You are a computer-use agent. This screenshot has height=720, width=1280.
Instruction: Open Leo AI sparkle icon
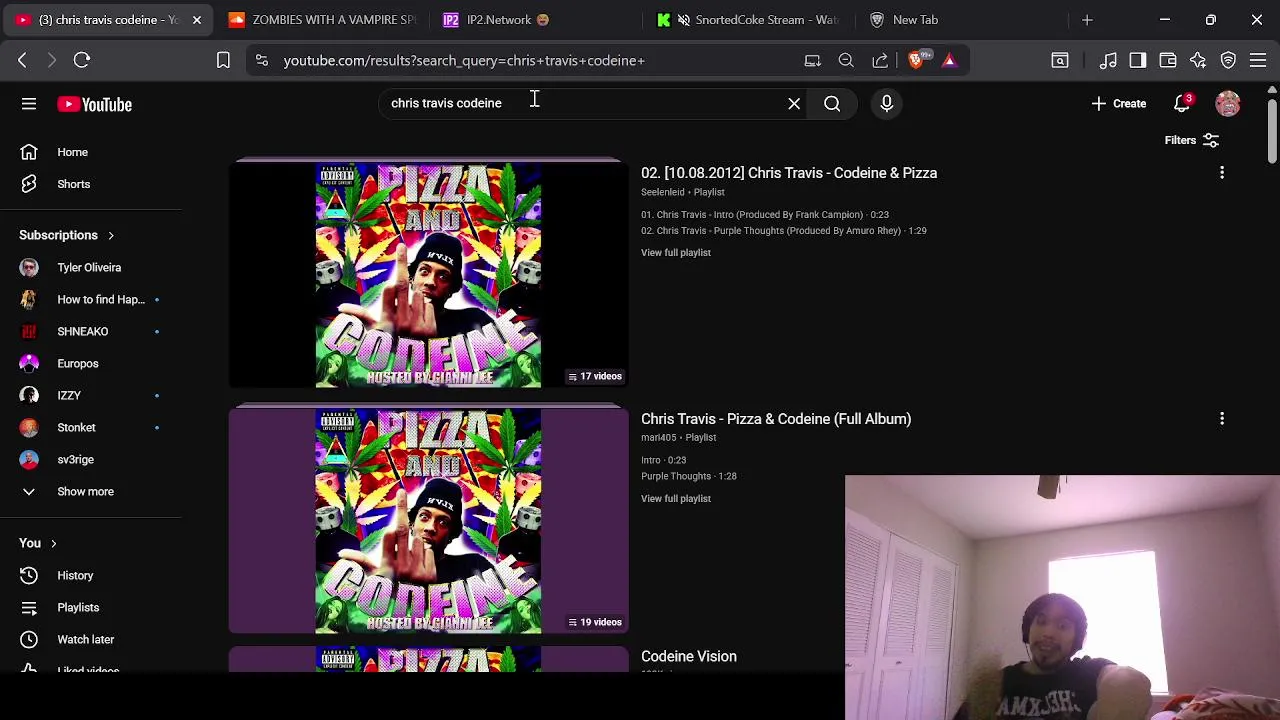click(x=1198, y=61)
